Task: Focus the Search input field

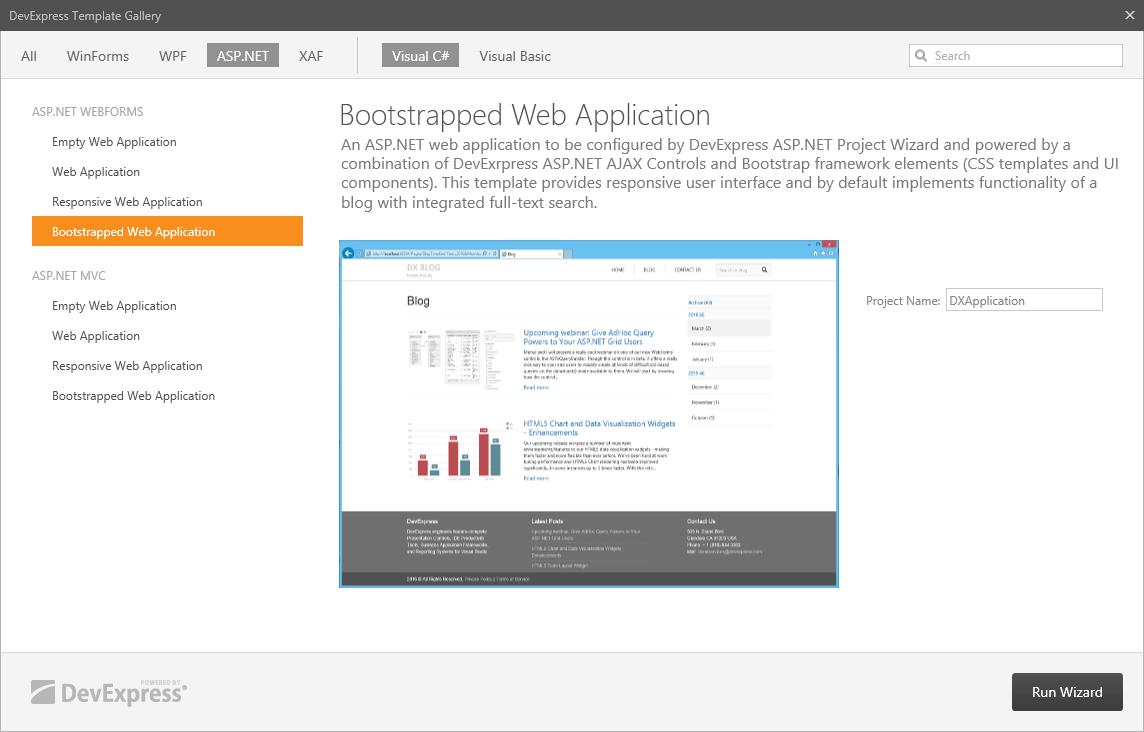Action: click(1016, 55)
